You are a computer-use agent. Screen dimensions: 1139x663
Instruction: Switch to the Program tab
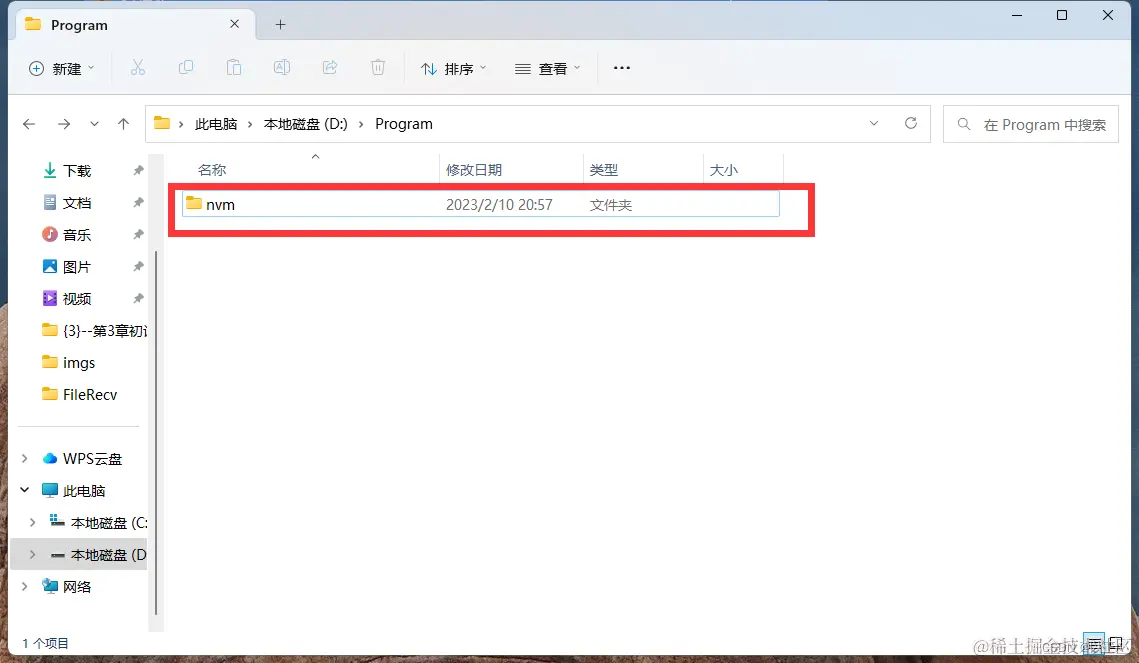[80, 24]
